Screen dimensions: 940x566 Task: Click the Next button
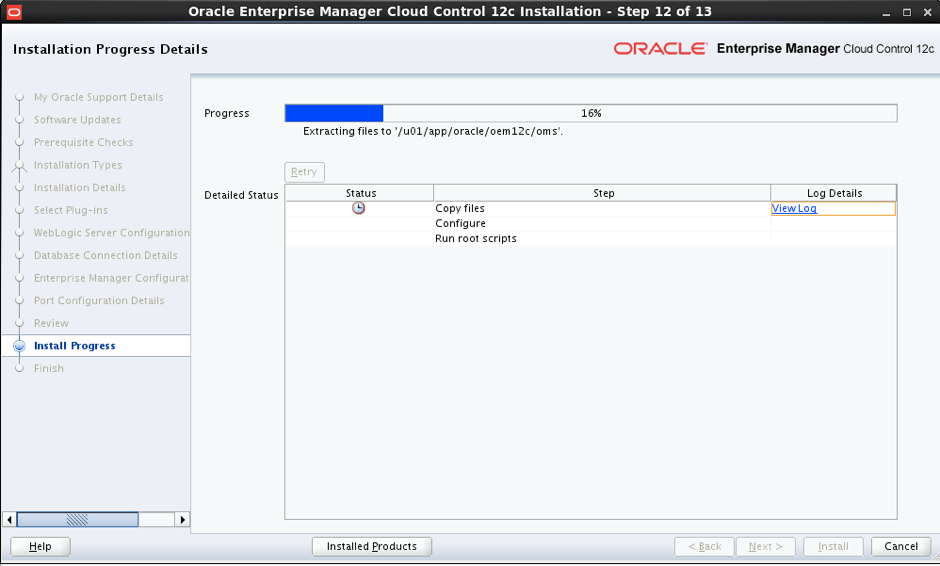[x=766, y=546]
